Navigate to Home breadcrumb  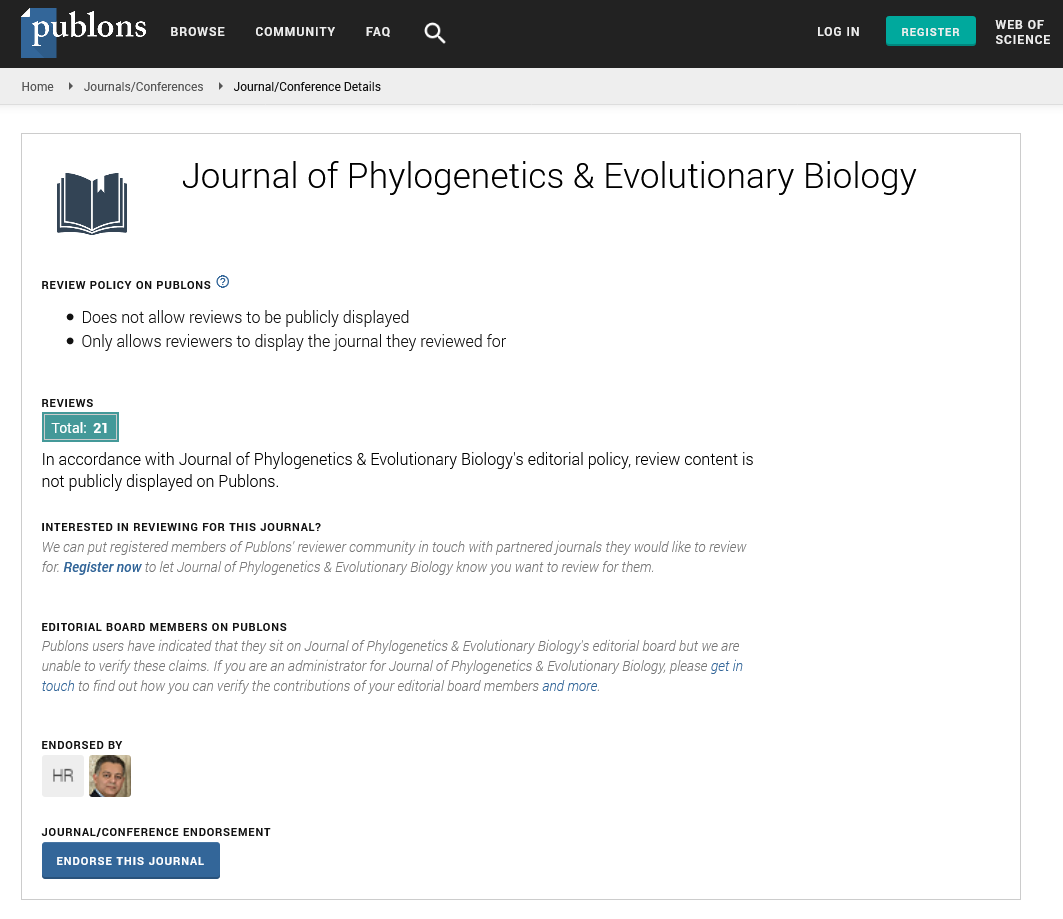click(x=38, y=87)
